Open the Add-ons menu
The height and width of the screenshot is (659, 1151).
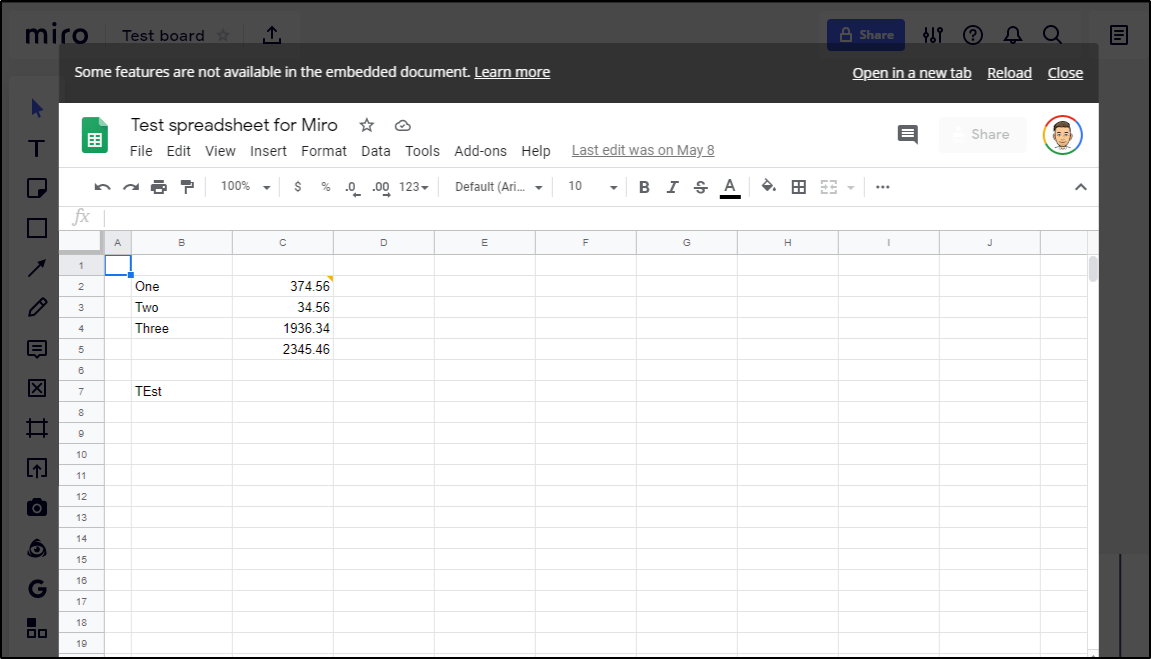coord(480,150)
